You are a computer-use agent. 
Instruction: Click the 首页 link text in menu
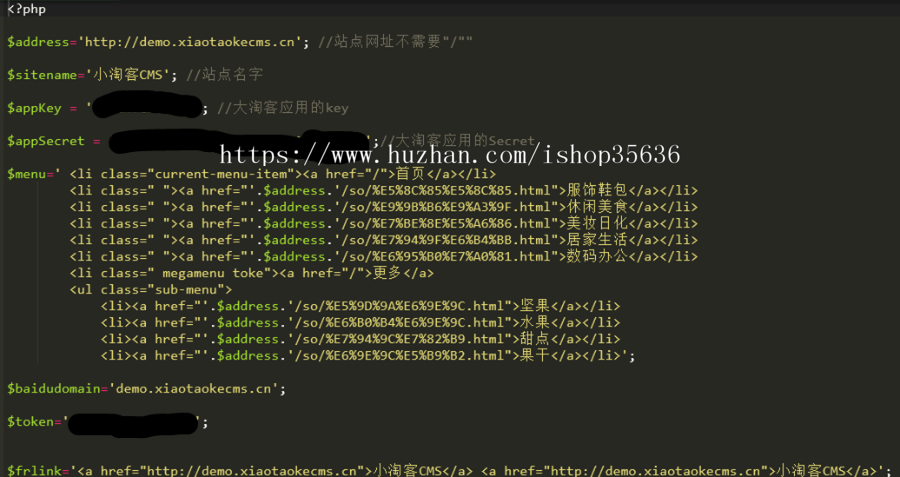(x=410, y=174)
